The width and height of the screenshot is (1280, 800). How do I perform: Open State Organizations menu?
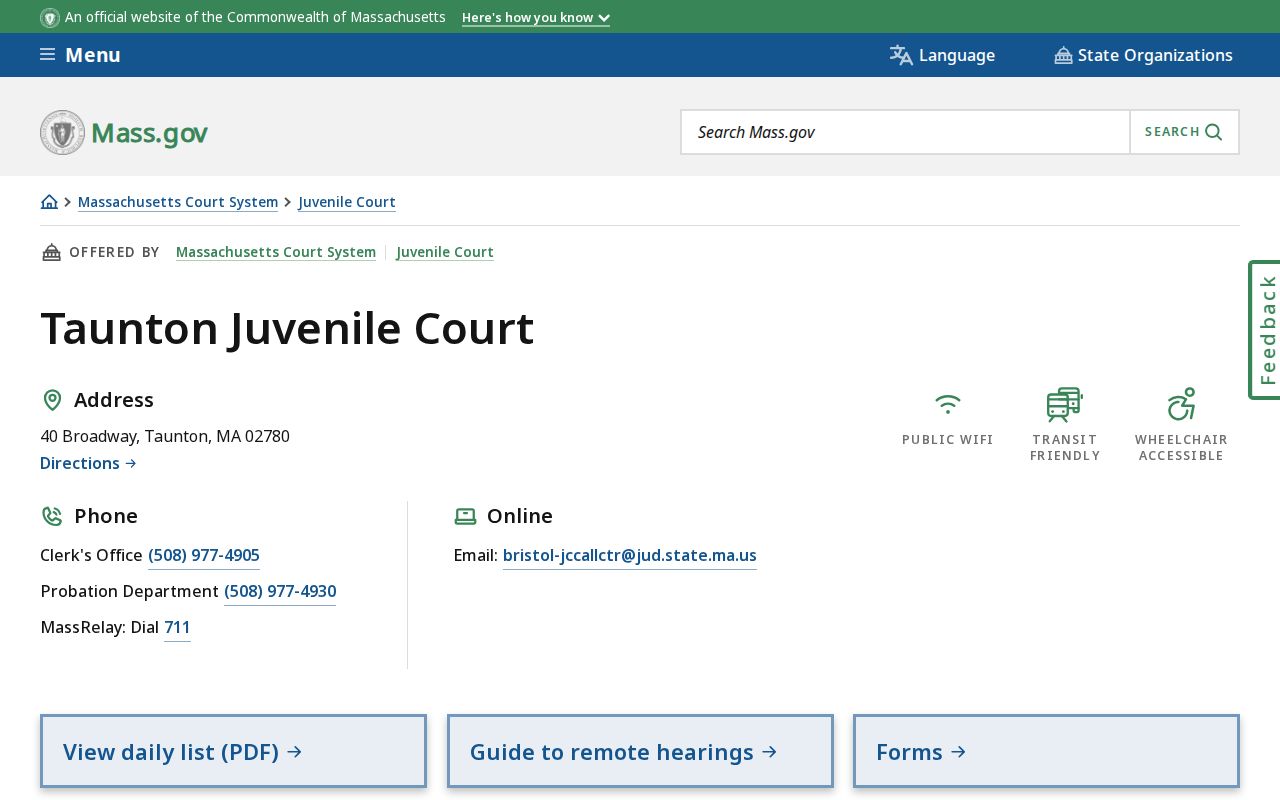pyautogui.click(x=1143, y=55)
